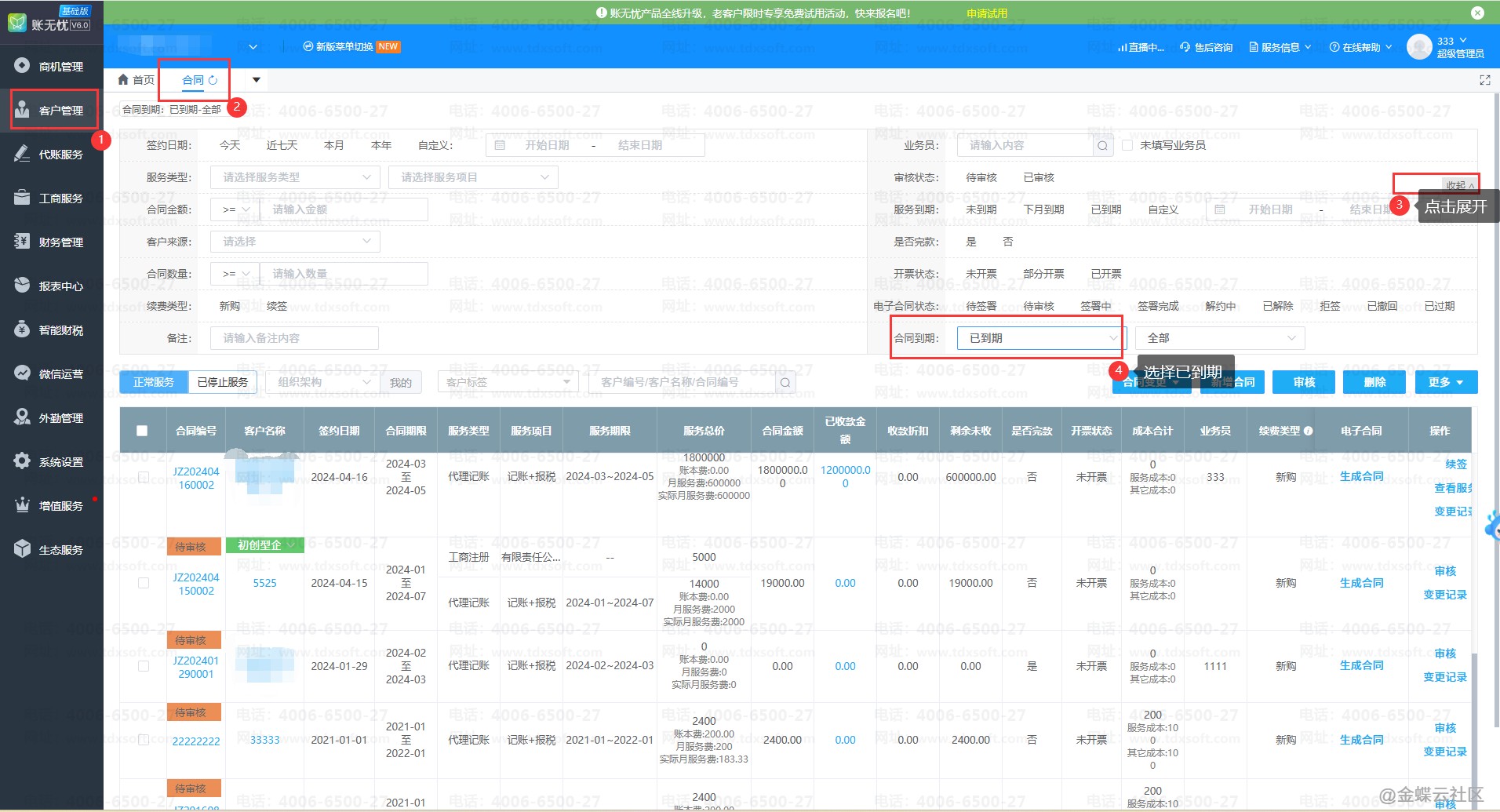This screenshot has width=1500, height=812.
Task: Click the search icon in 业务员 field
Action: click(1102, 145)
